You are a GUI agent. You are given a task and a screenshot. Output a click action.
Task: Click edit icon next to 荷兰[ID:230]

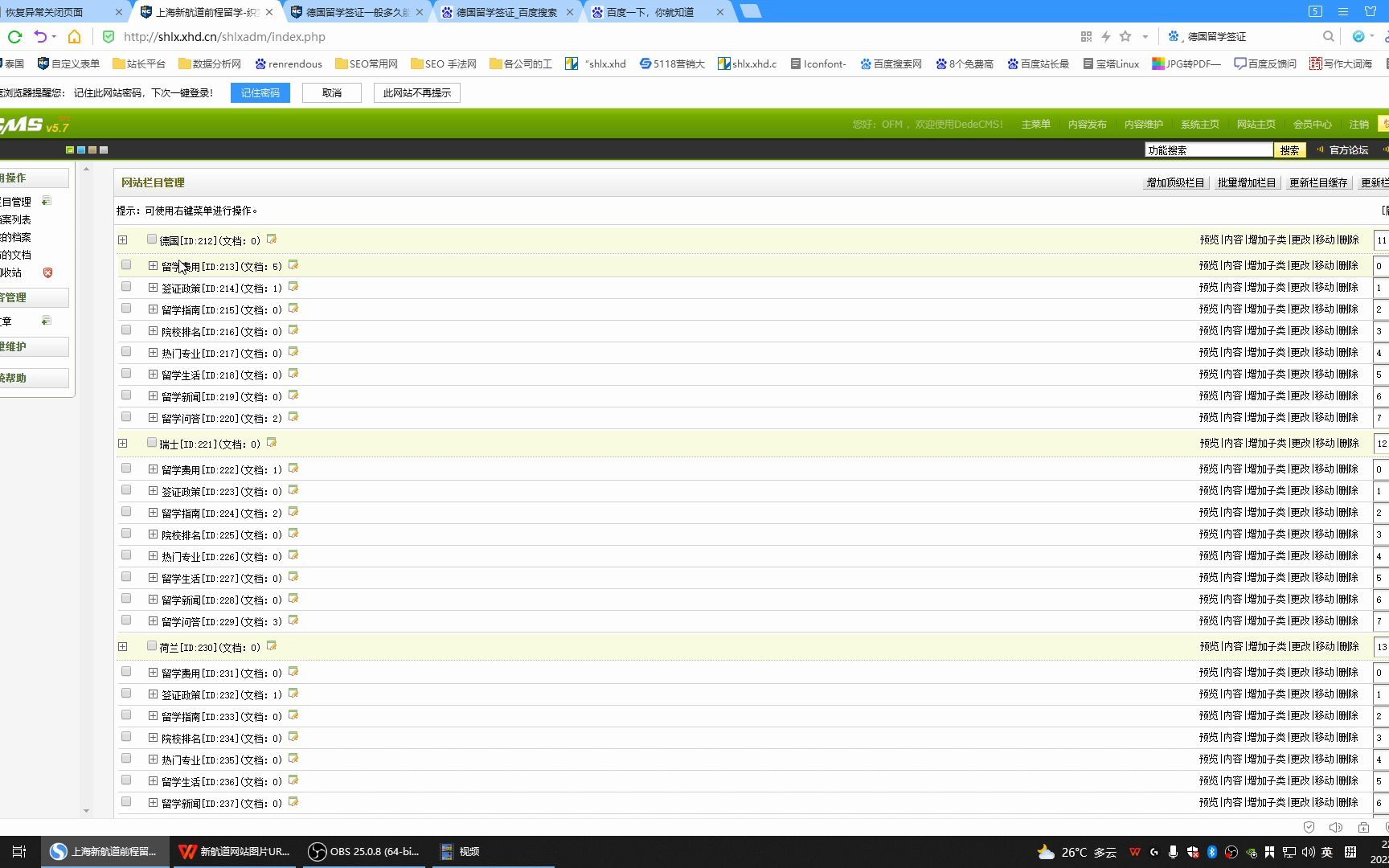272,646
